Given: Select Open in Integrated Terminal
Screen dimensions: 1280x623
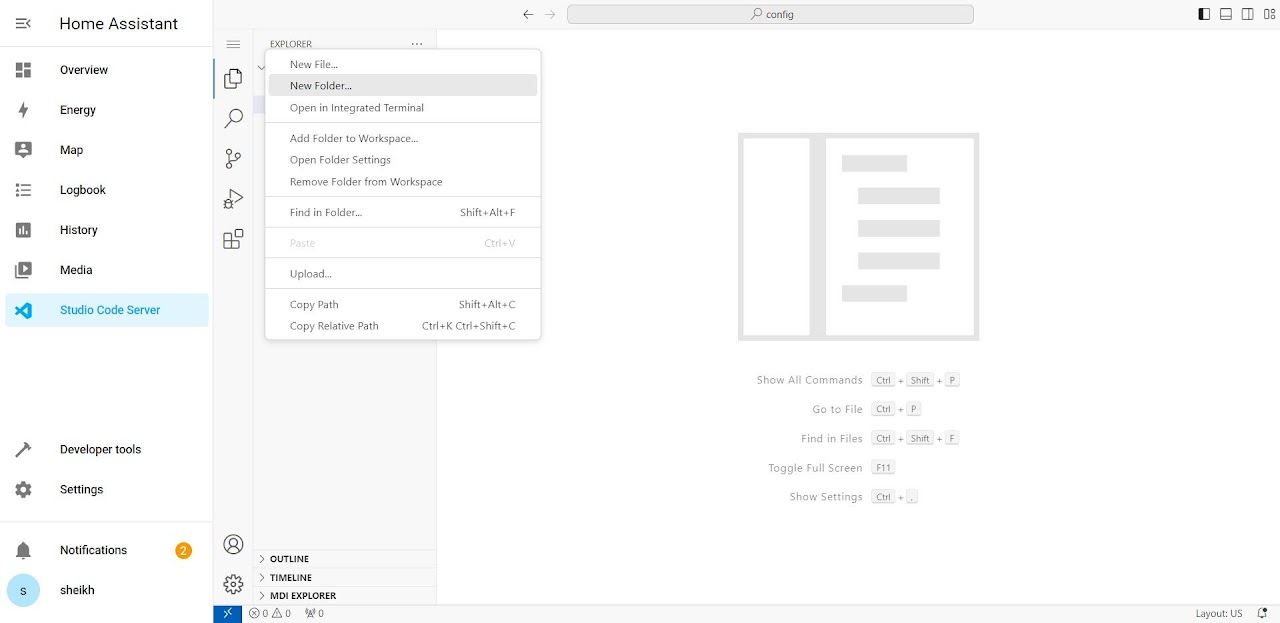Looking at the screenshot, I should [x=403, y=107].
